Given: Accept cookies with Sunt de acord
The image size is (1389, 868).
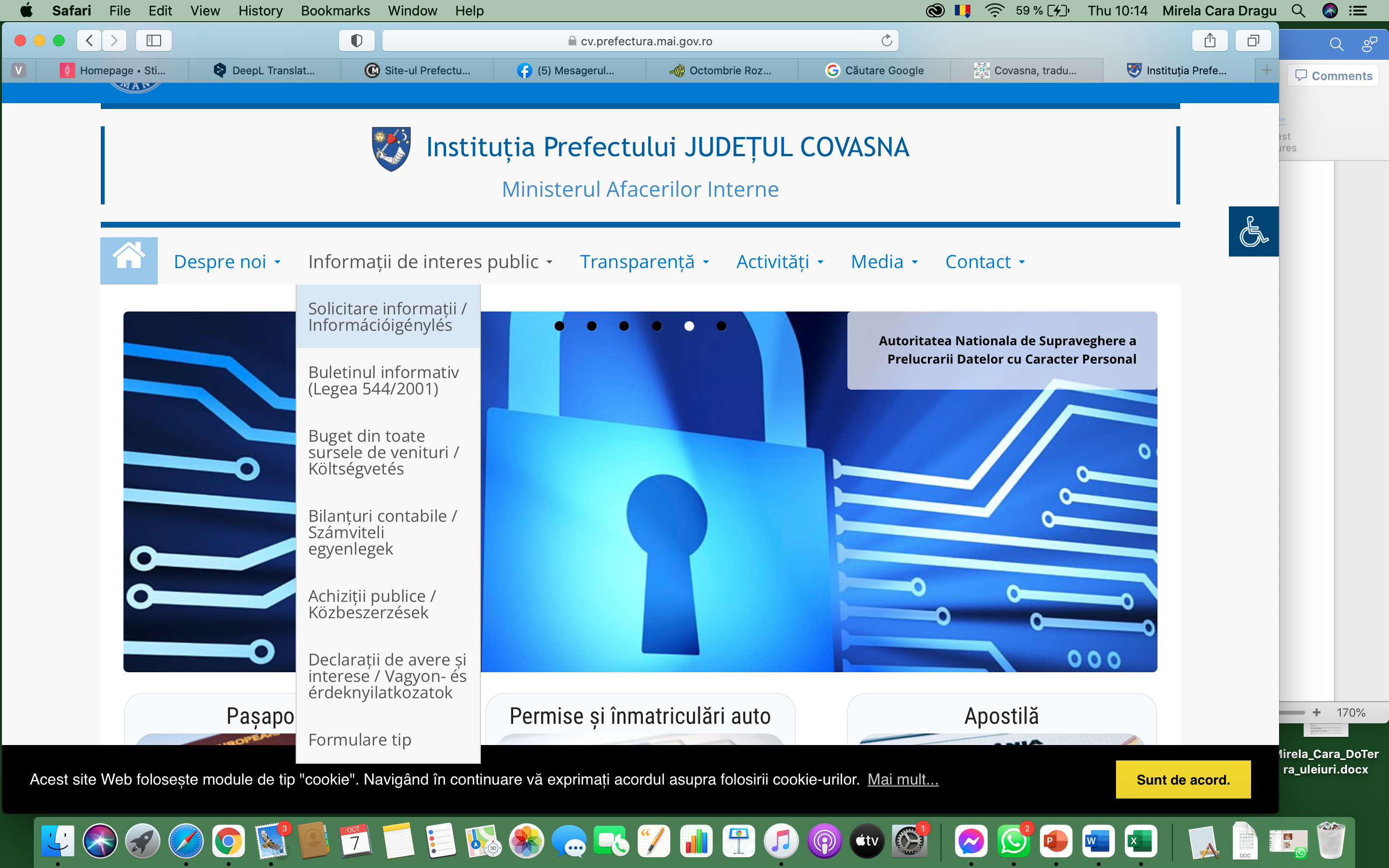Looking at the screenshot, I should (1183, 779).
